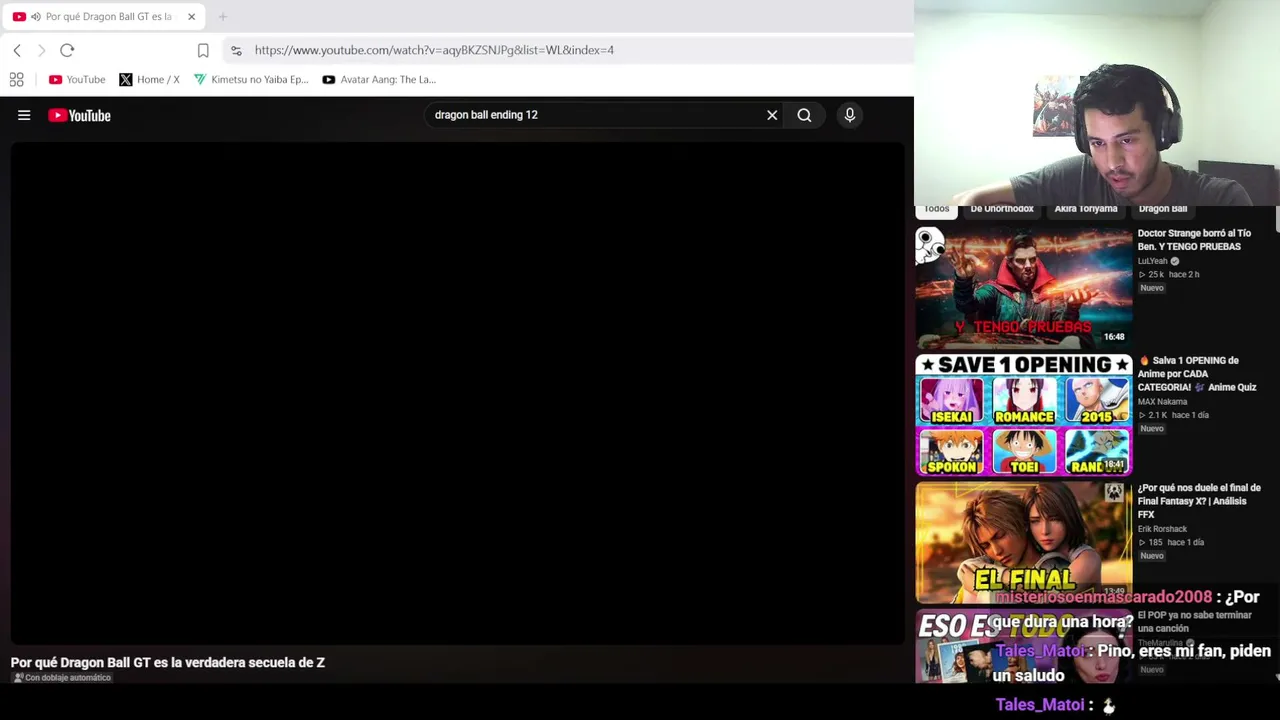The image size is (1280, 720).
Task: Open '¿Por qué nos duele el final' title
Action: (1199, 501)
